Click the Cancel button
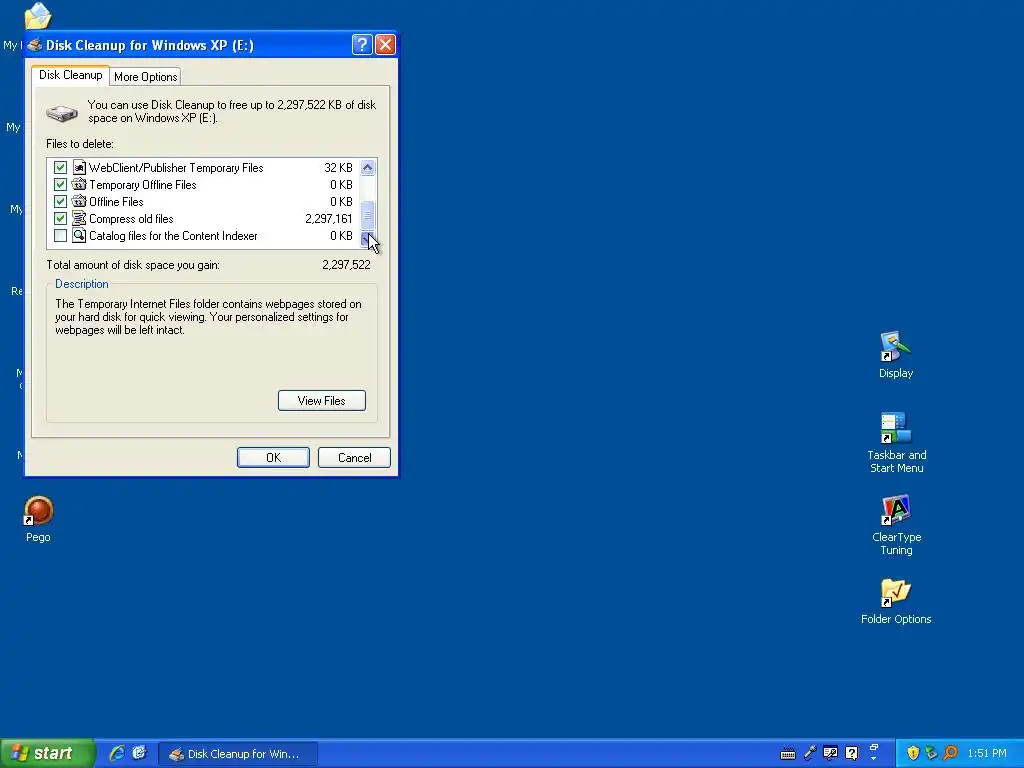 [x=355, y=458]
